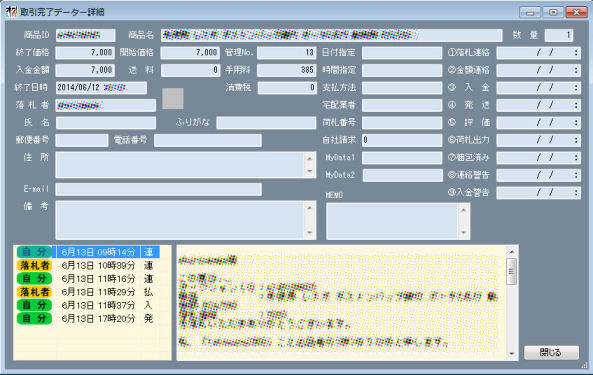Screen dimensions: 593x375
Task: Click the MyData2 field
Action: point(402,175)
